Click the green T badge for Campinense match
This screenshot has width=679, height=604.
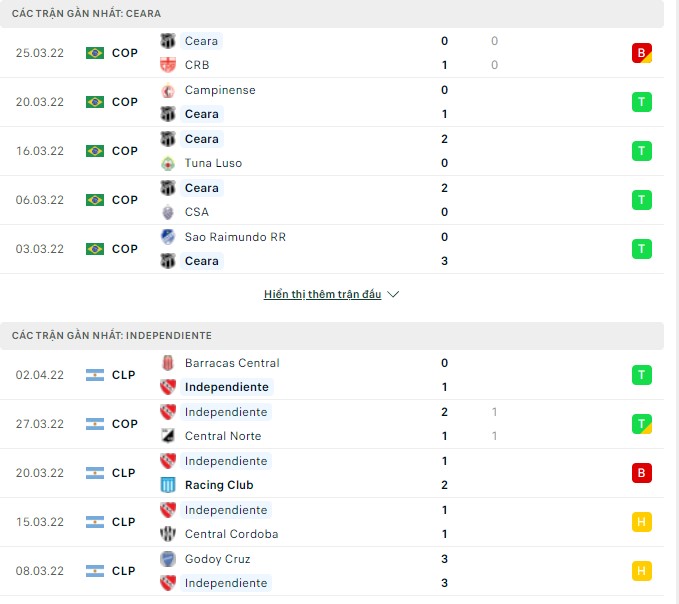pyautogui.click(x=641, y=102)
